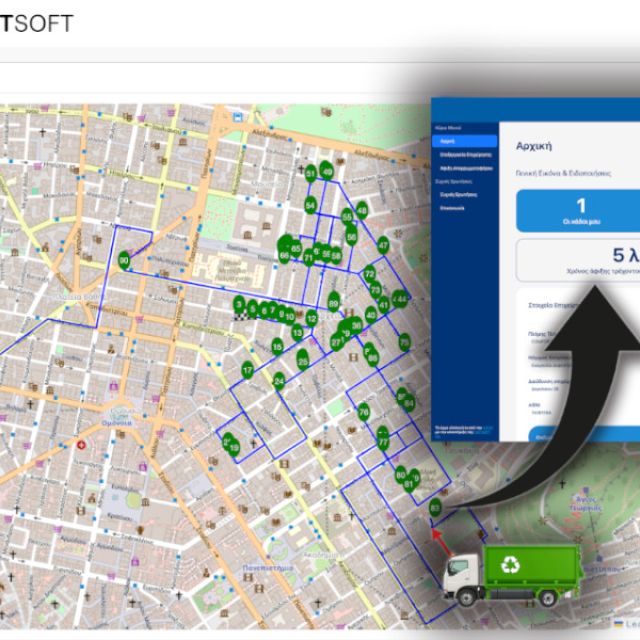640x640 pixels.
Task: Click bin marker 54
Action: point(311,206)
